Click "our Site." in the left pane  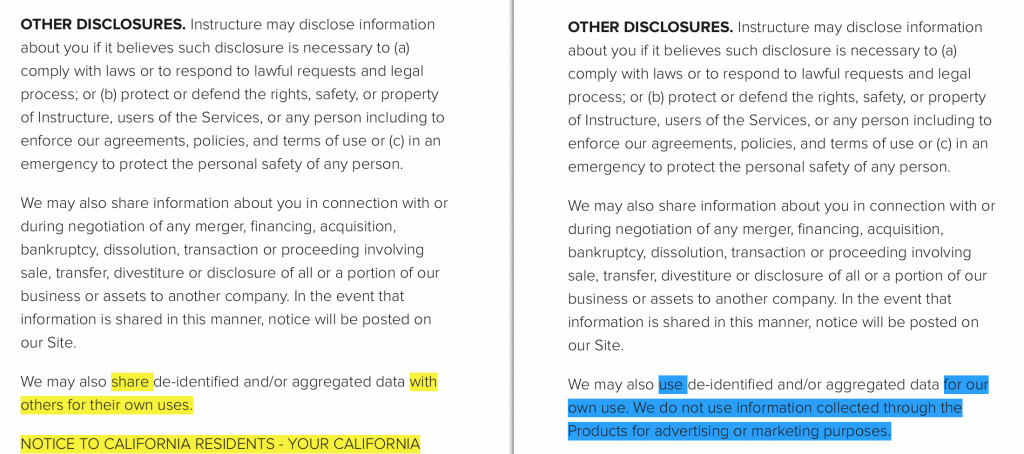click(48, 343)
